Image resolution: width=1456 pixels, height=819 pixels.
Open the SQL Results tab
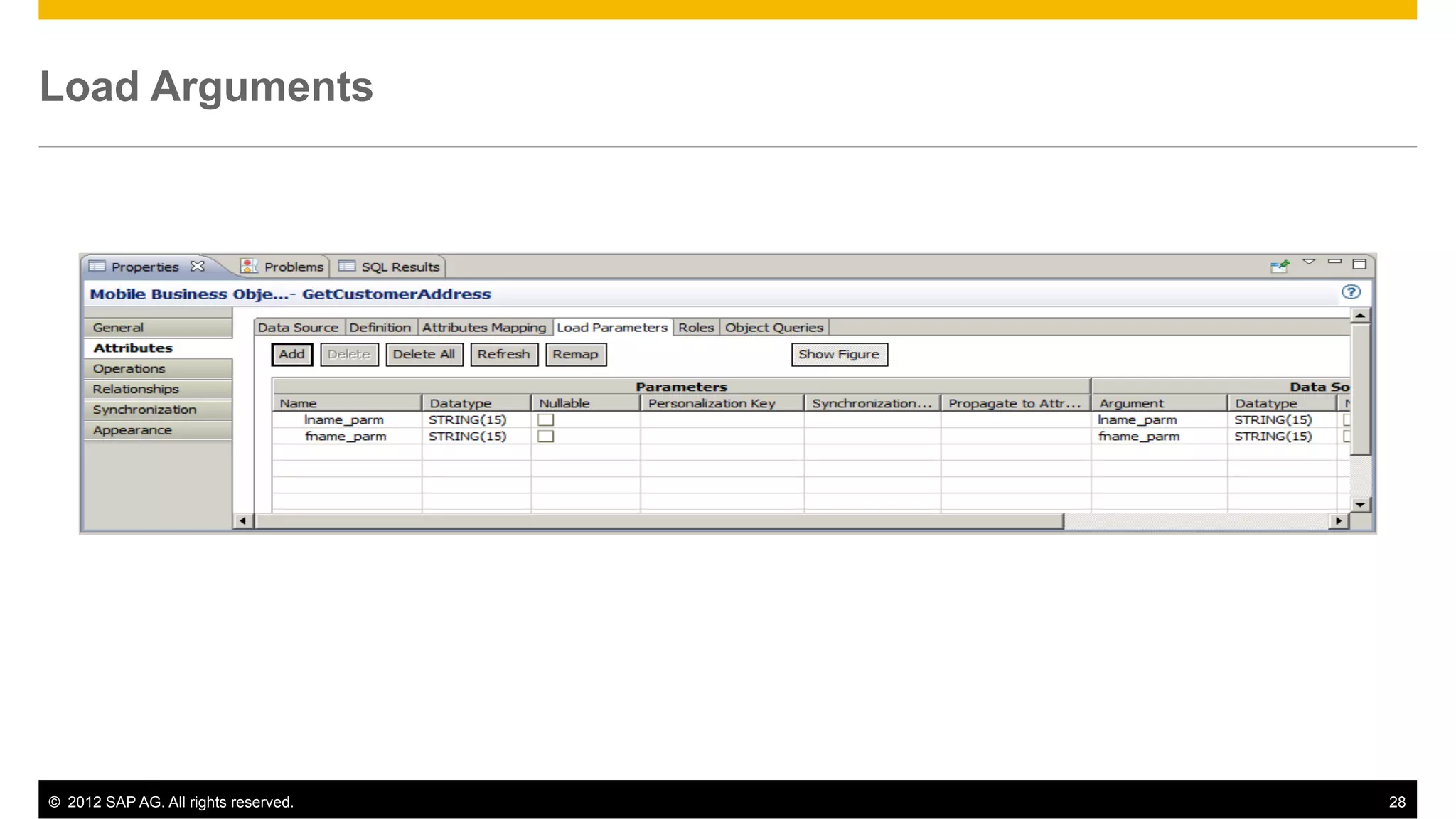390,267
